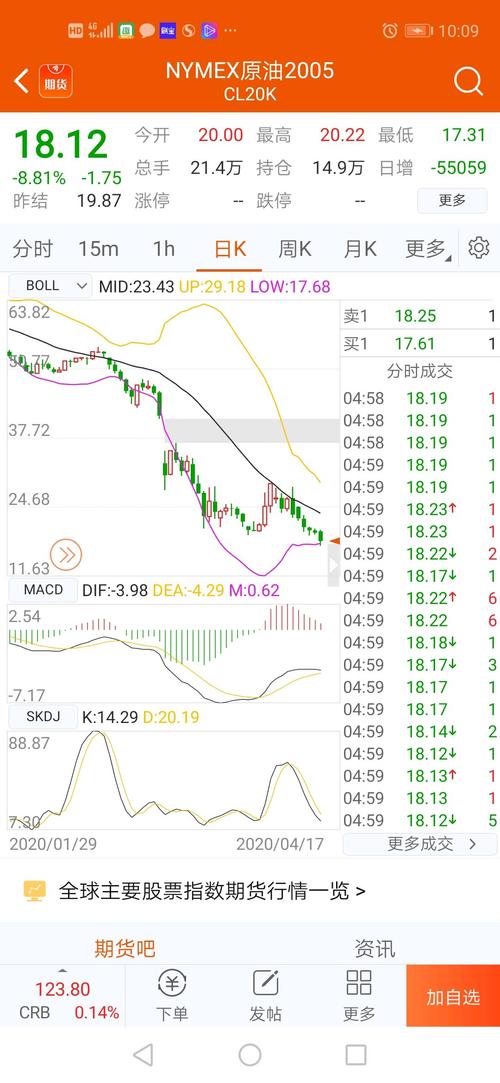500x1083 pixels.
Task: Switch to 资讯 news tab
Action: tap(375, 948)
